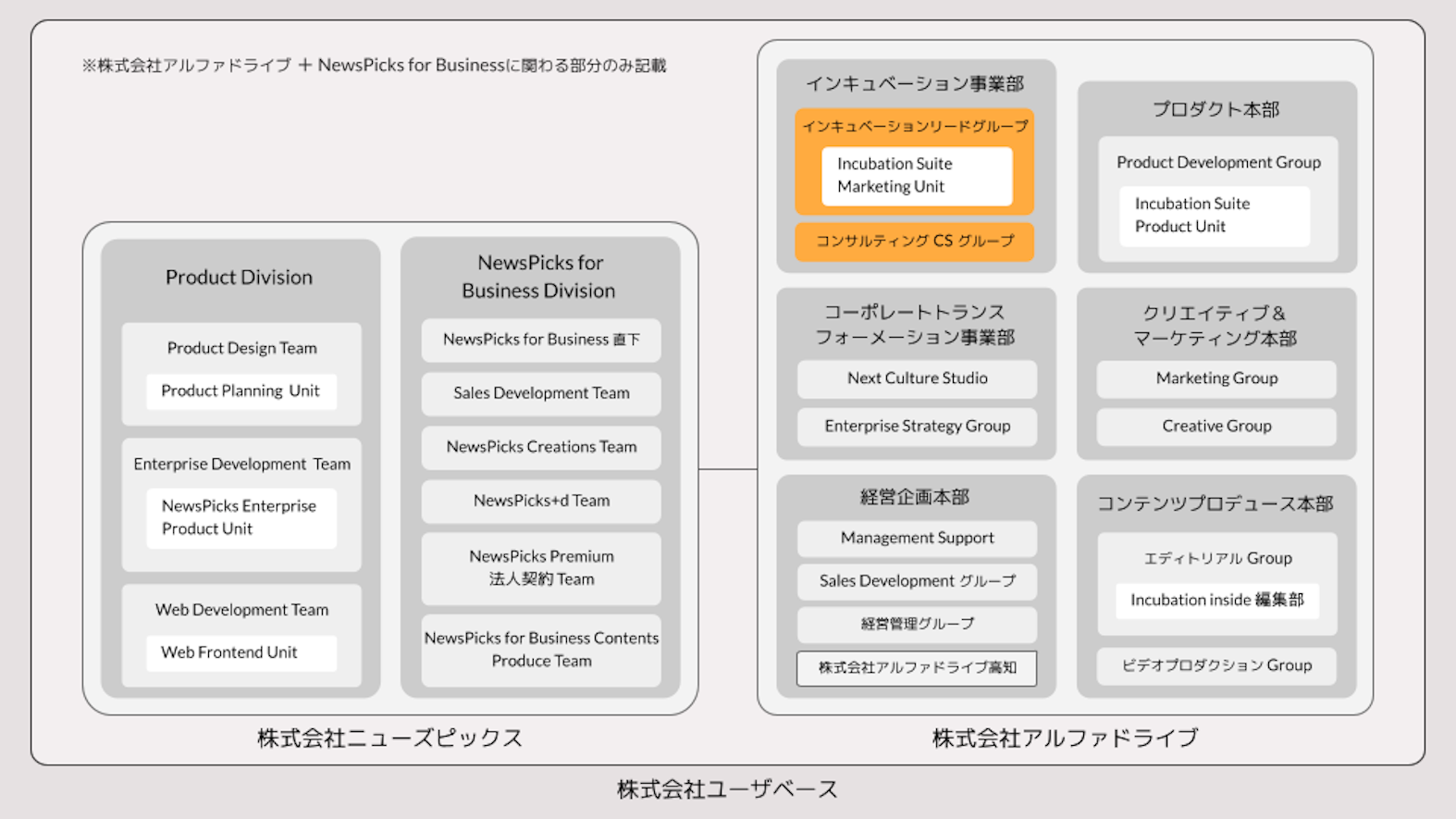Select エディトリアル Group label
This screenshot has height=819, width=1456.
[1218, 559]
